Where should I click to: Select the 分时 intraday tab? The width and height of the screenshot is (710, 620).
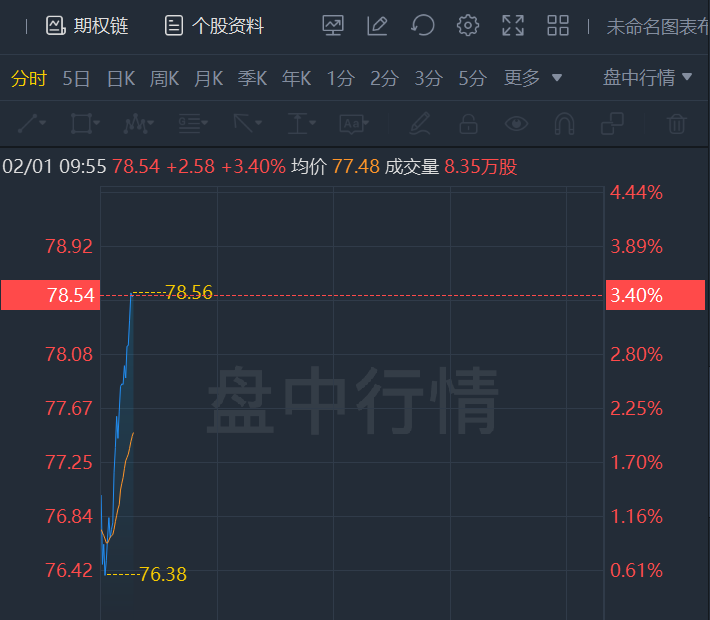29,78
